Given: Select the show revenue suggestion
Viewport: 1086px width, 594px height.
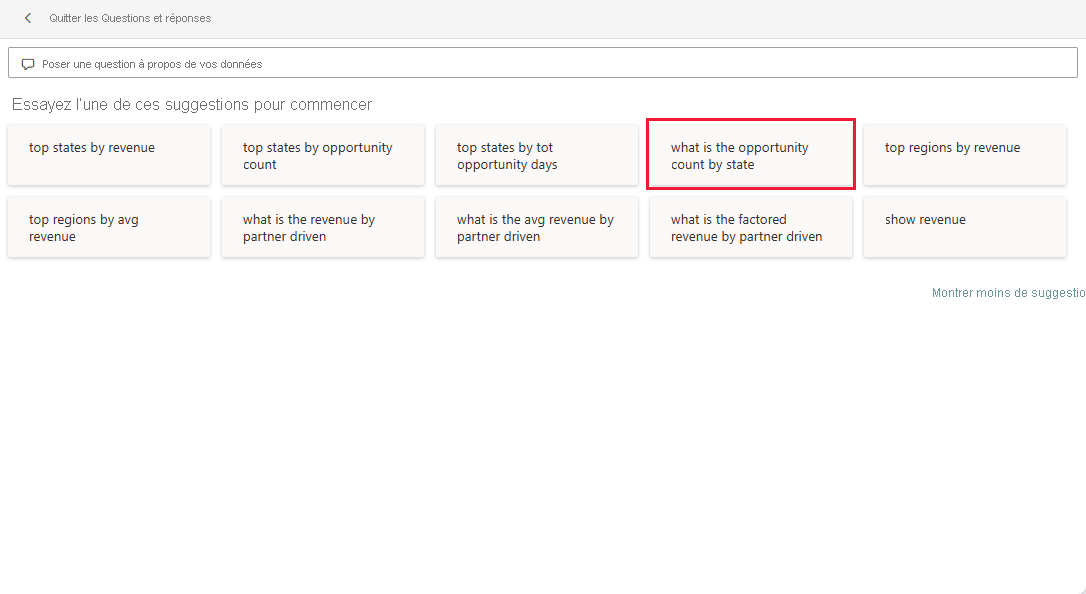Looking at the screenshot, I should 965,227.
